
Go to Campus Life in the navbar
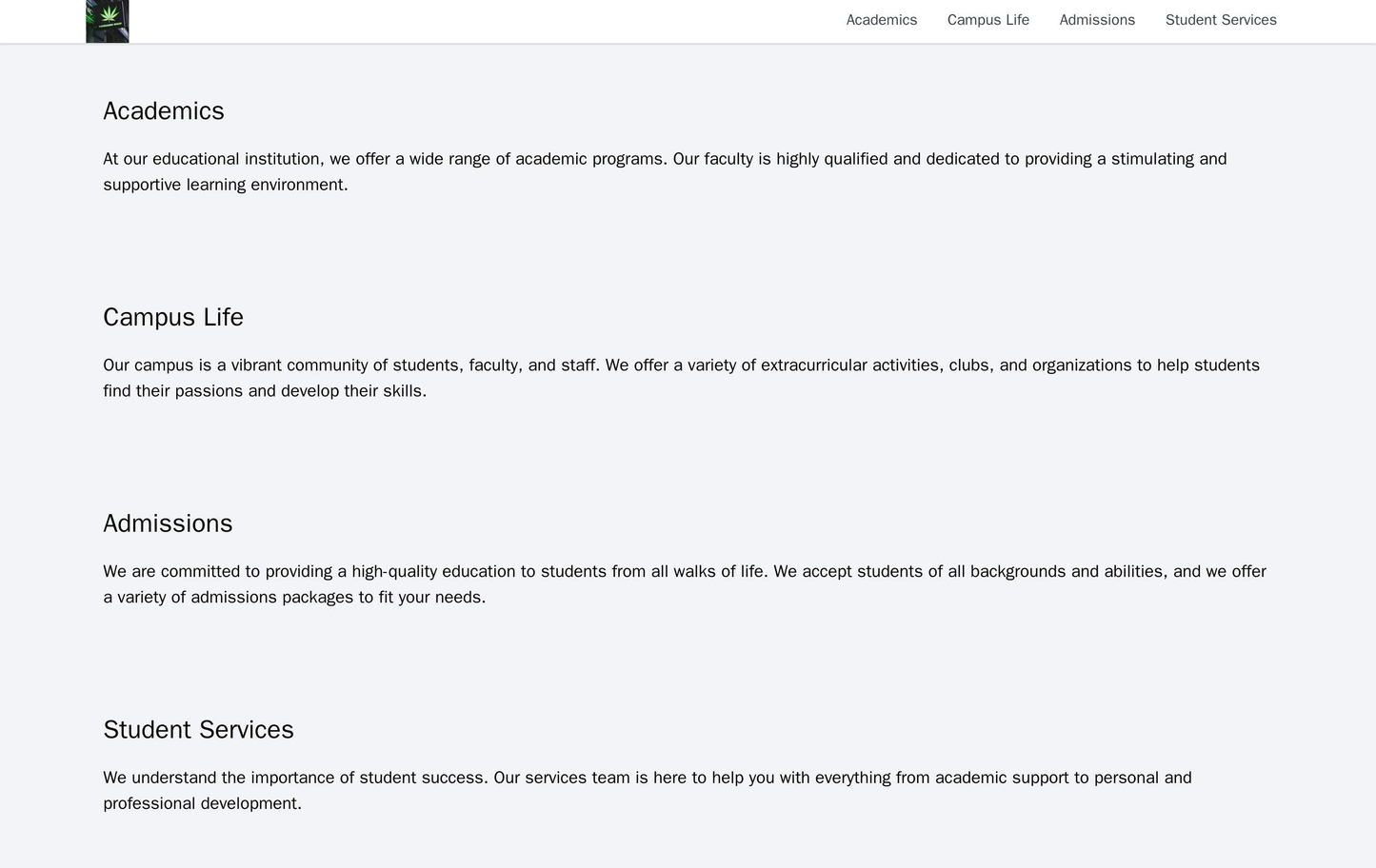pyautogui.click(x=987, y=20)
